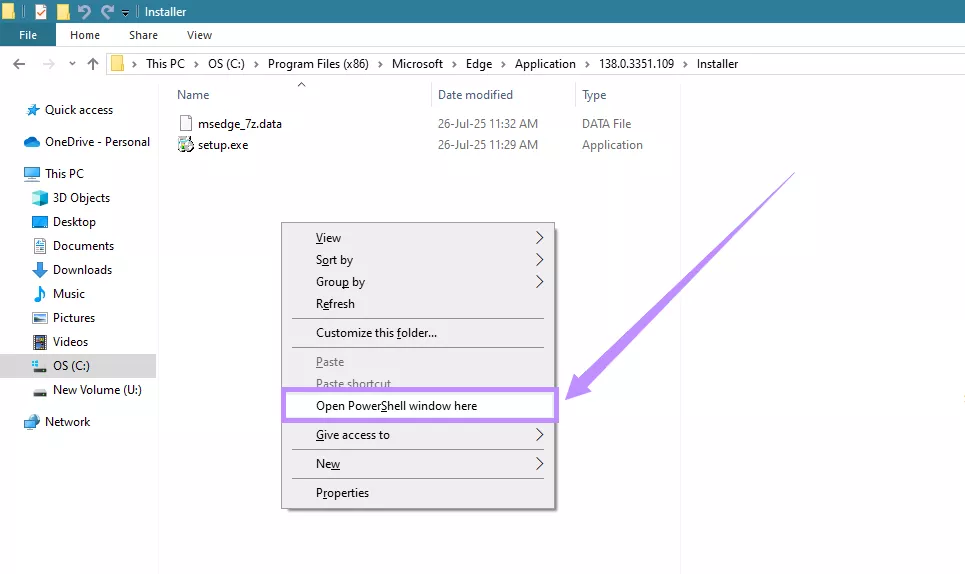Click 138.0.3351.109 in the address breadcrumb

[x=636, y=64]
